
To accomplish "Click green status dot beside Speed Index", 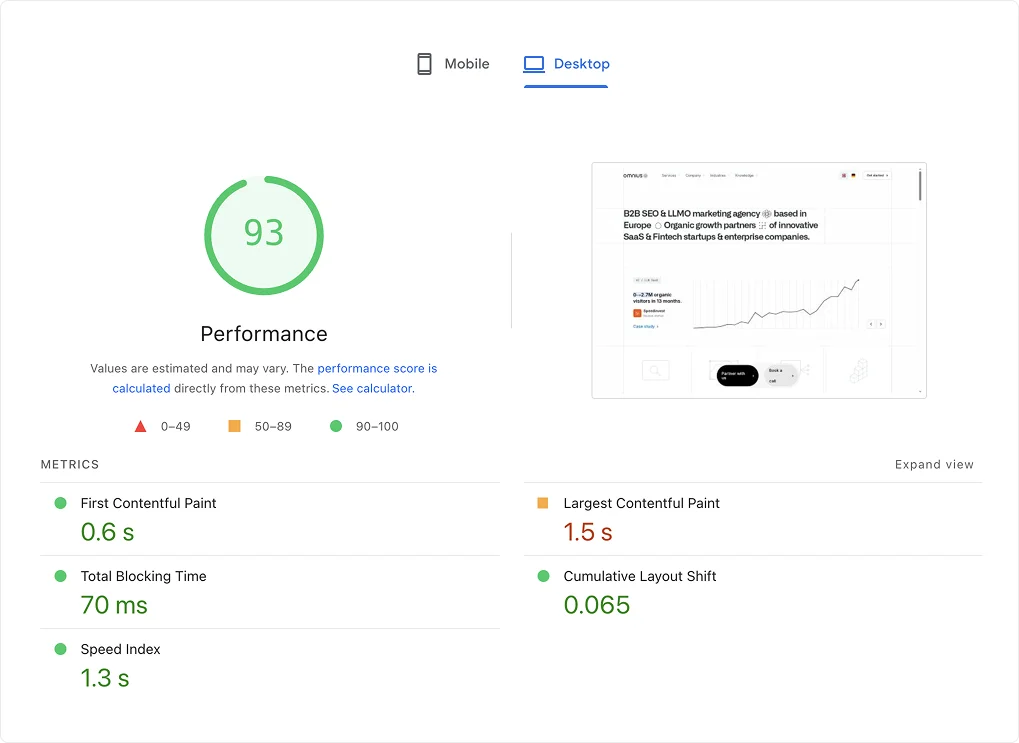I will click(x=60, y=649).
